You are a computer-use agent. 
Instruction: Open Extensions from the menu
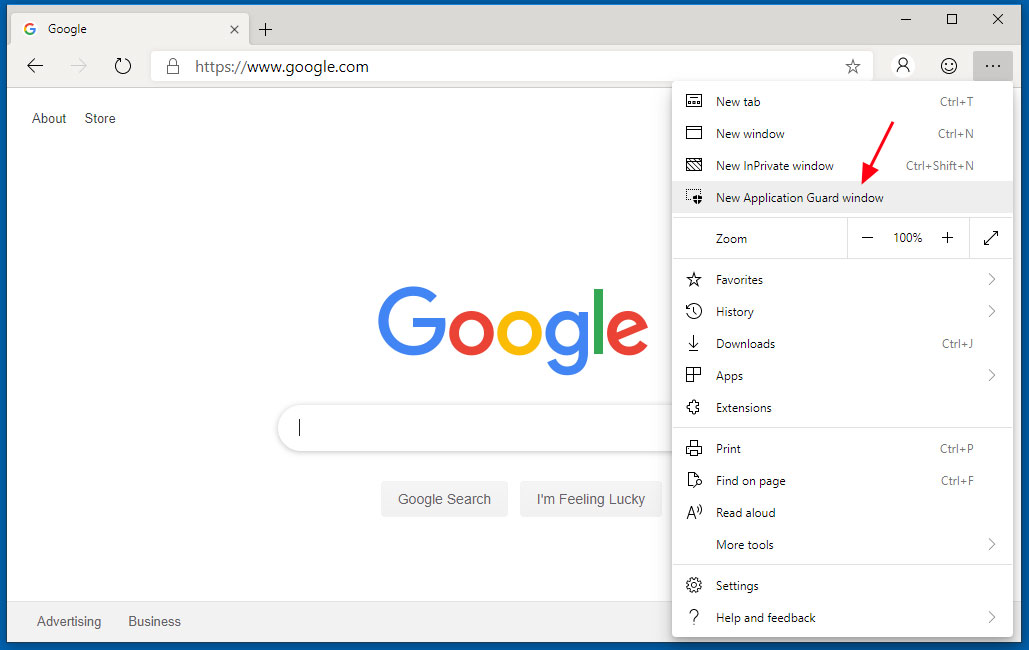(x=843, y=407)
